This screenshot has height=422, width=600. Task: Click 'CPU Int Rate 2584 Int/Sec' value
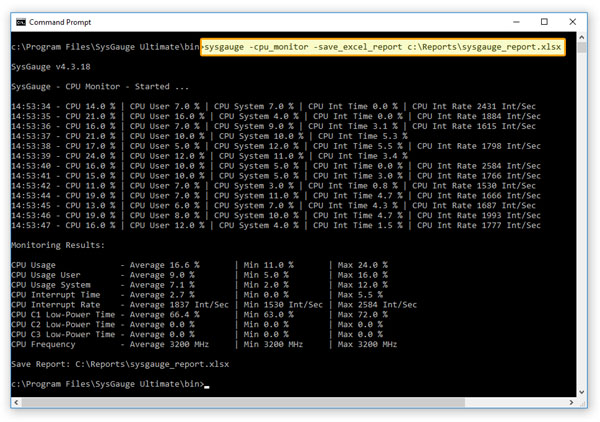(479, 166)
